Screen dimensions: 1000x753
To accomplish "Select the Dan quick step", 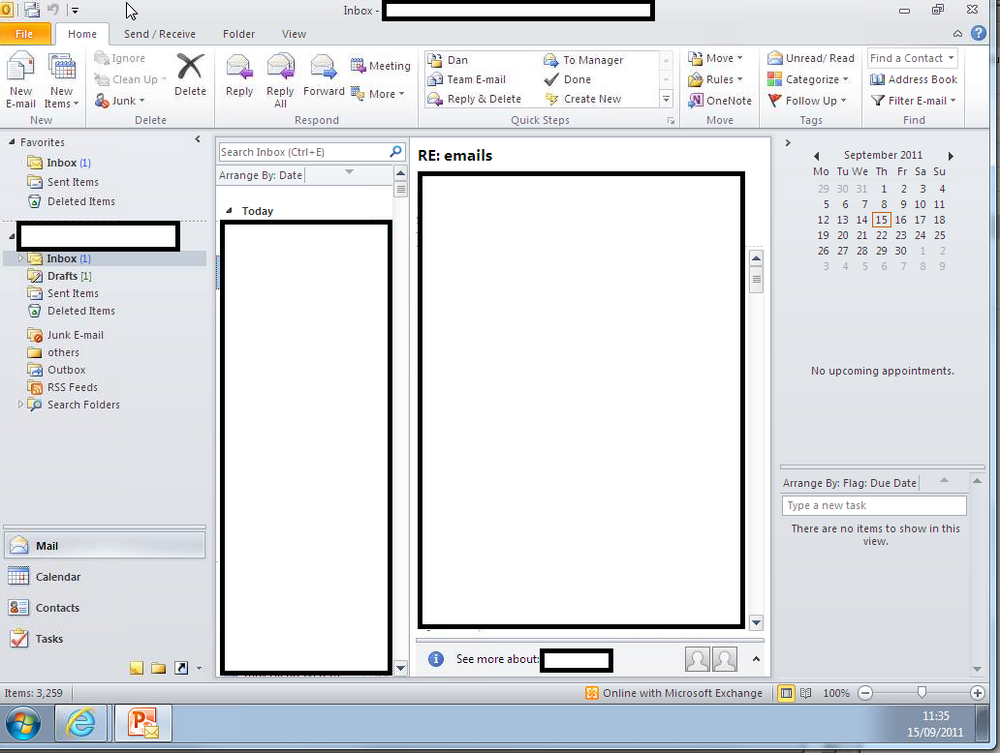I will pos(448,60).
